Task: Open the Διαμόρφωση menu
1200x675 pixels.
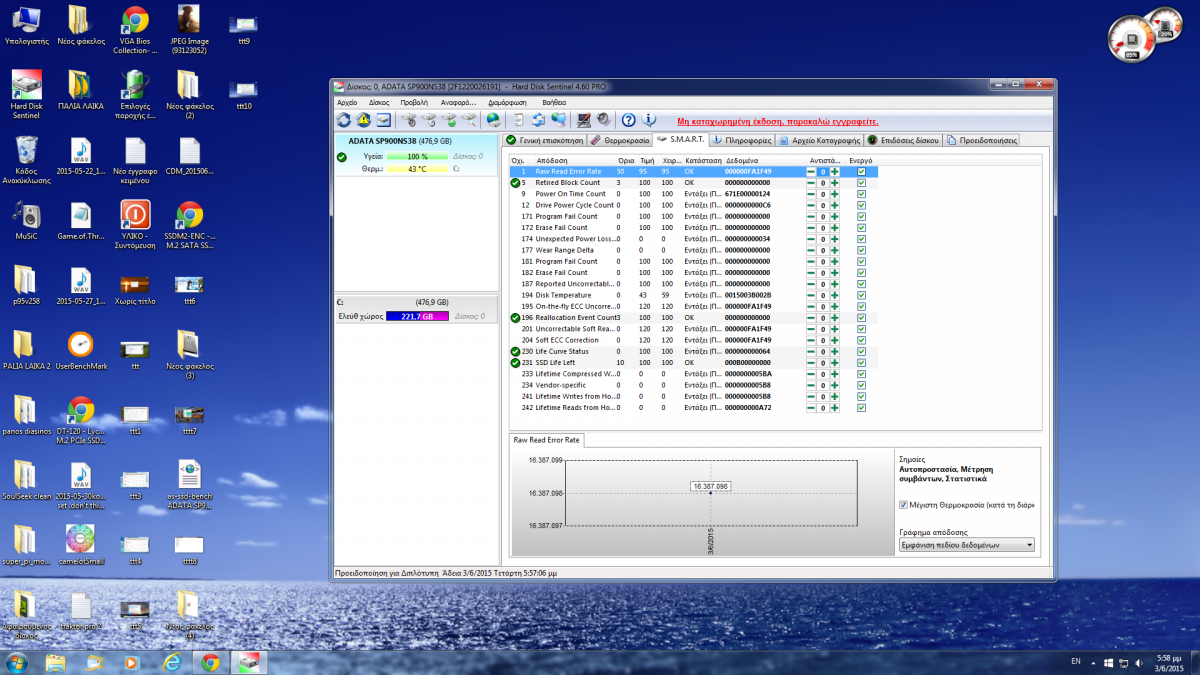Action: [508, 102]
